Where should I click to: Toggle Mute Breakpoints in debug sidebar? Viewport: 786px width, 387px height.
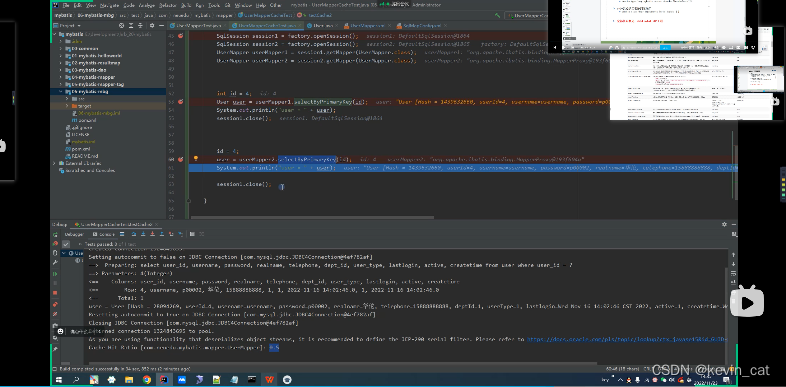click(55, 314)
